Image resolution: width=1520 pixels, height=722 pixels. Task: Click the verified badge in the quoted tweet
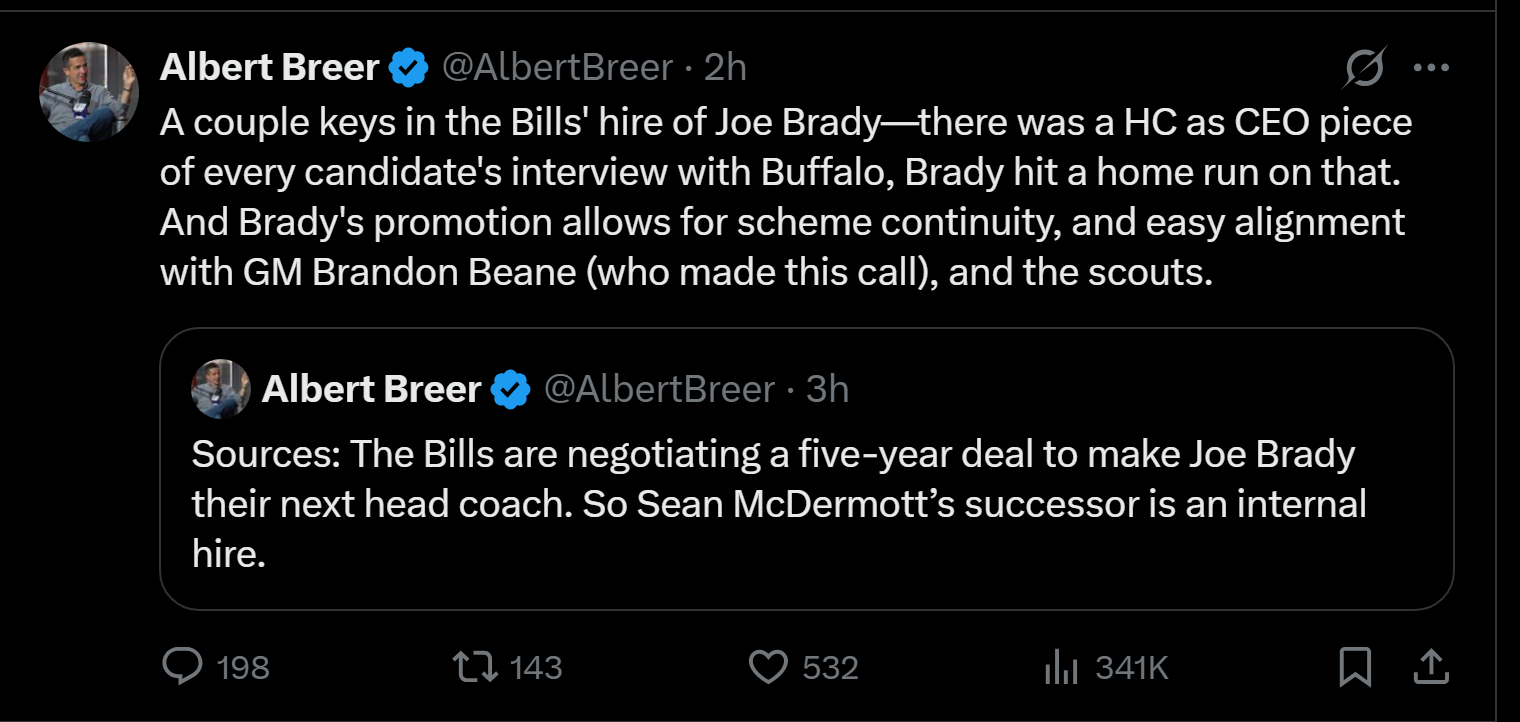pos(511,389)
